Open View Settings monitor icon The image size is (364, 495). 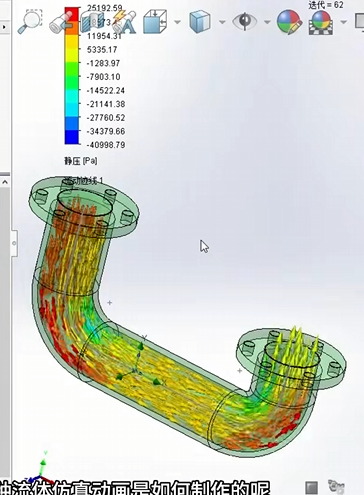coord(358,22)
